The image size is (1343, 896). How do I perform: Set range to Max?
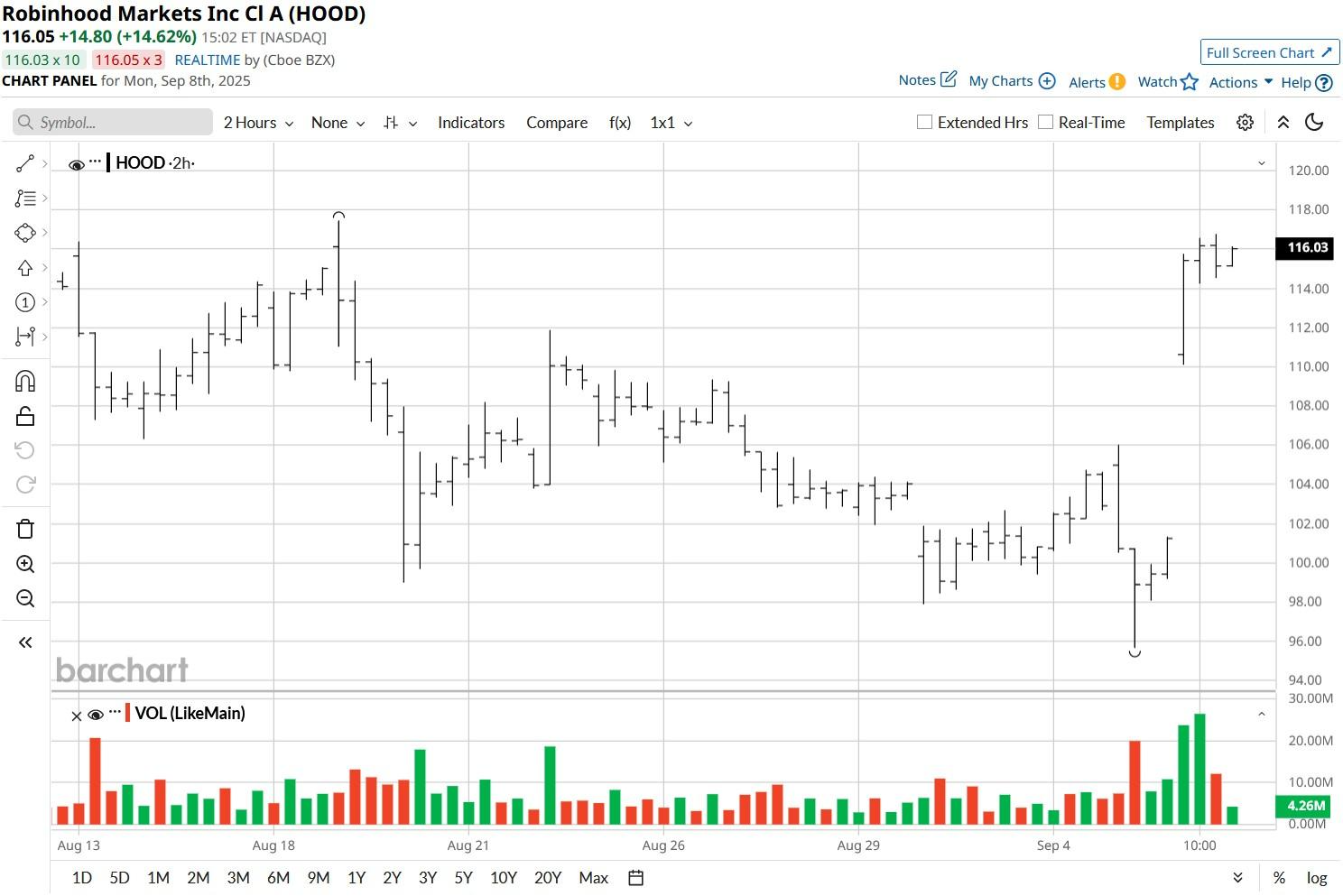coord(593,878)
